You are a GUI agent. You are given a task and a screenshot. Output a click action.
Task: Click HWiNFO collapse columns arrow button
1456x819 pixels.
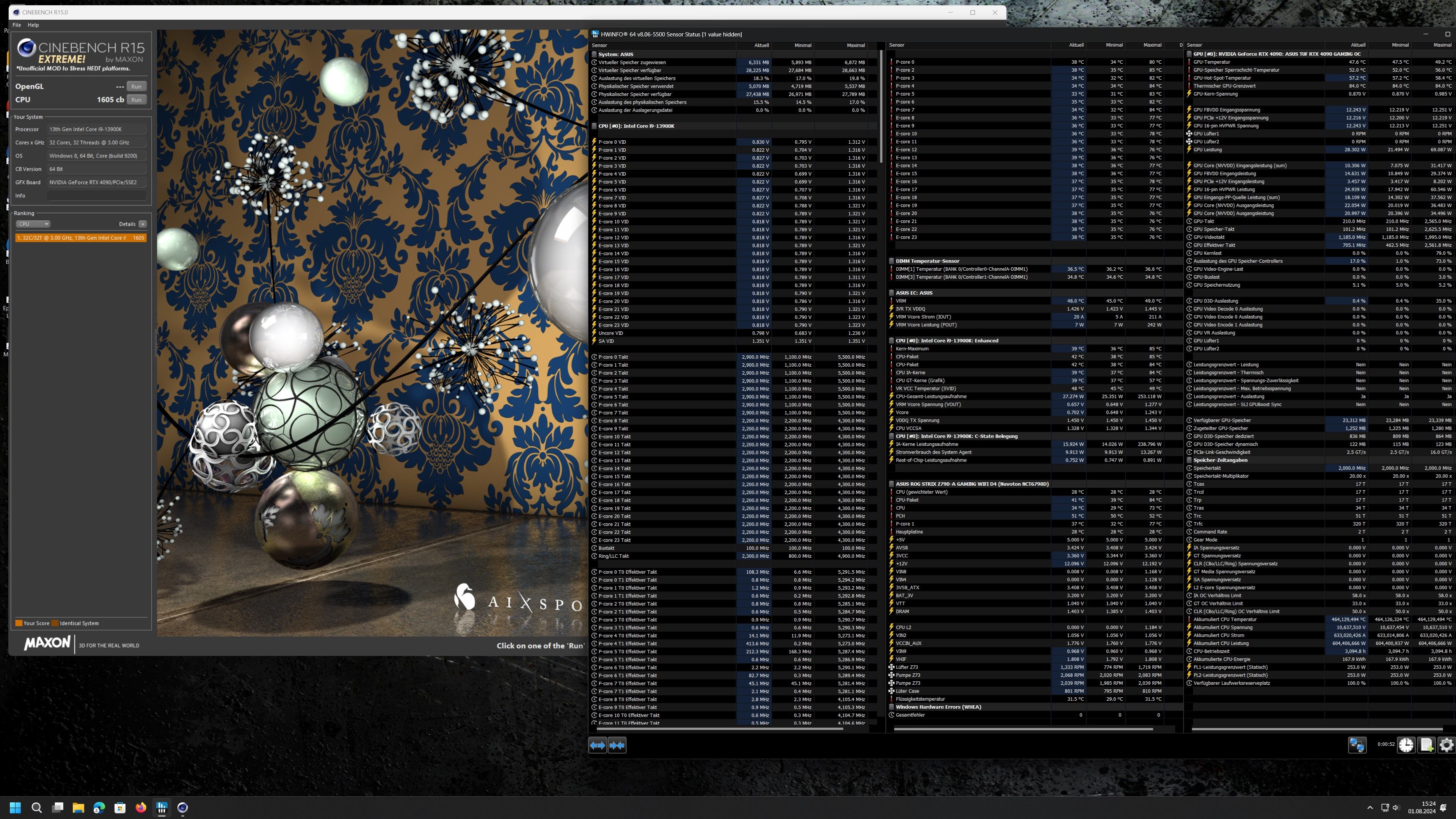pos(617,745)
